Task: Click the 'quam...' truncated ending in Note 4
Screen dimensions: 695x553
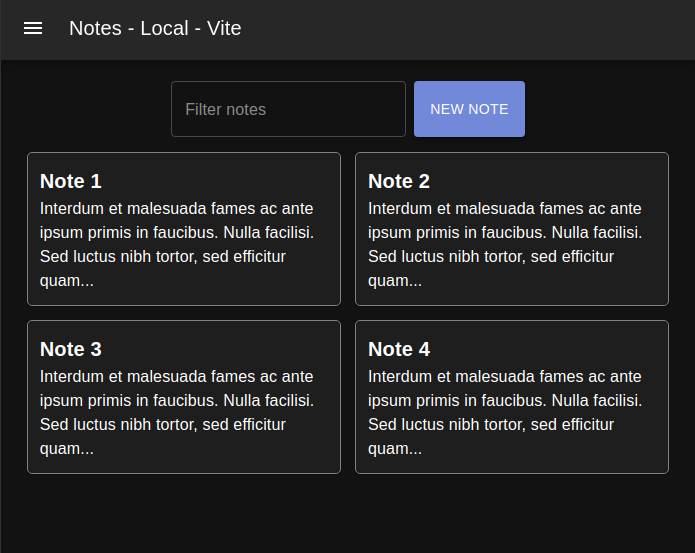Action: tap(395, 449)
